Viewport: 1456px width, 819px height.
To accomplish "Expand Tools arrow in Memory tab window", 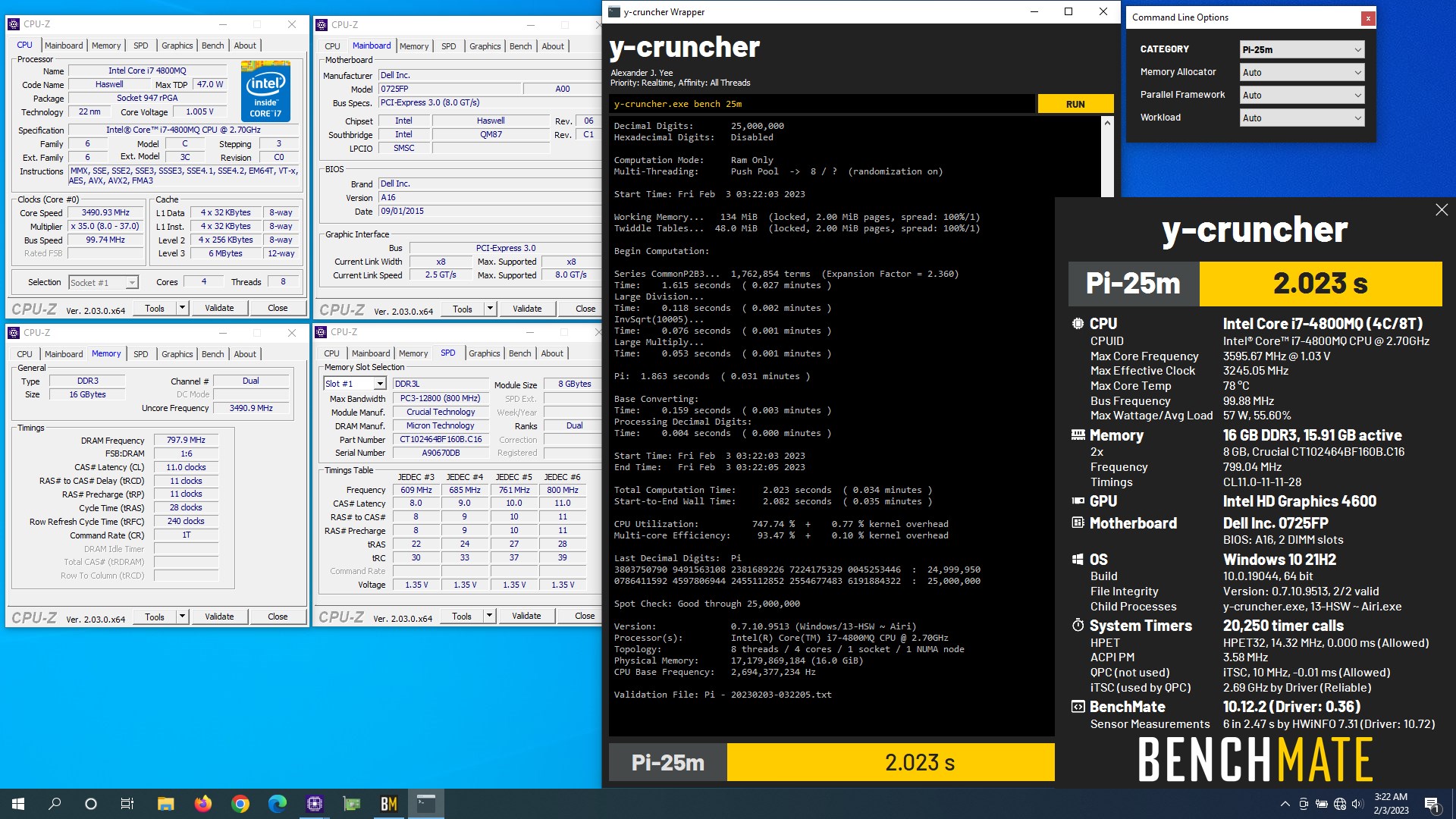I will tap(182, 617).
